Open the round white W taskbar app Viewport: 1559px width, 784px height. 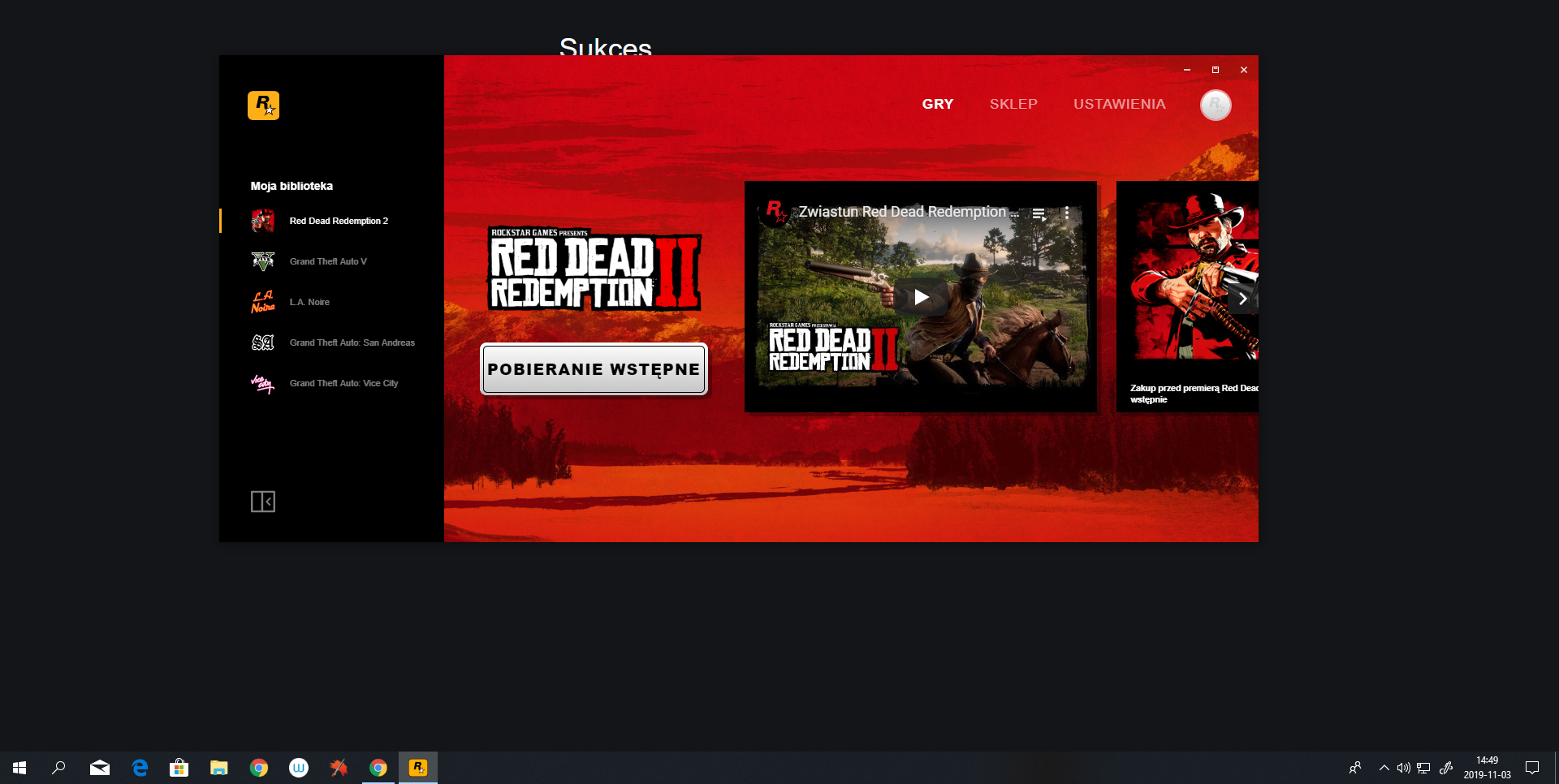click(299, 768)
